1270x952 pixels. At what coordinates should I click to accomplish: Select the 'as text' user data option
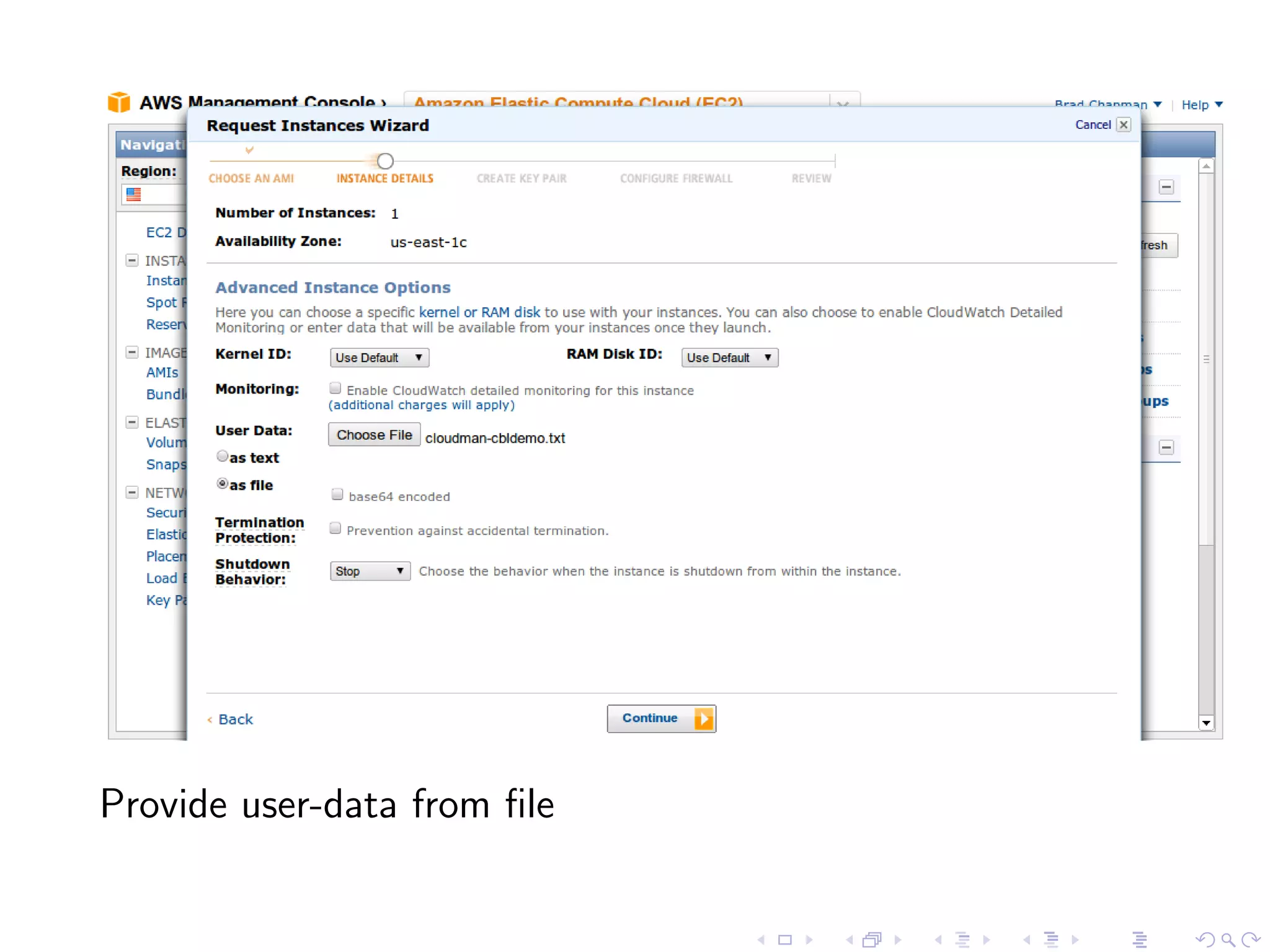click(x=222, y=456)
